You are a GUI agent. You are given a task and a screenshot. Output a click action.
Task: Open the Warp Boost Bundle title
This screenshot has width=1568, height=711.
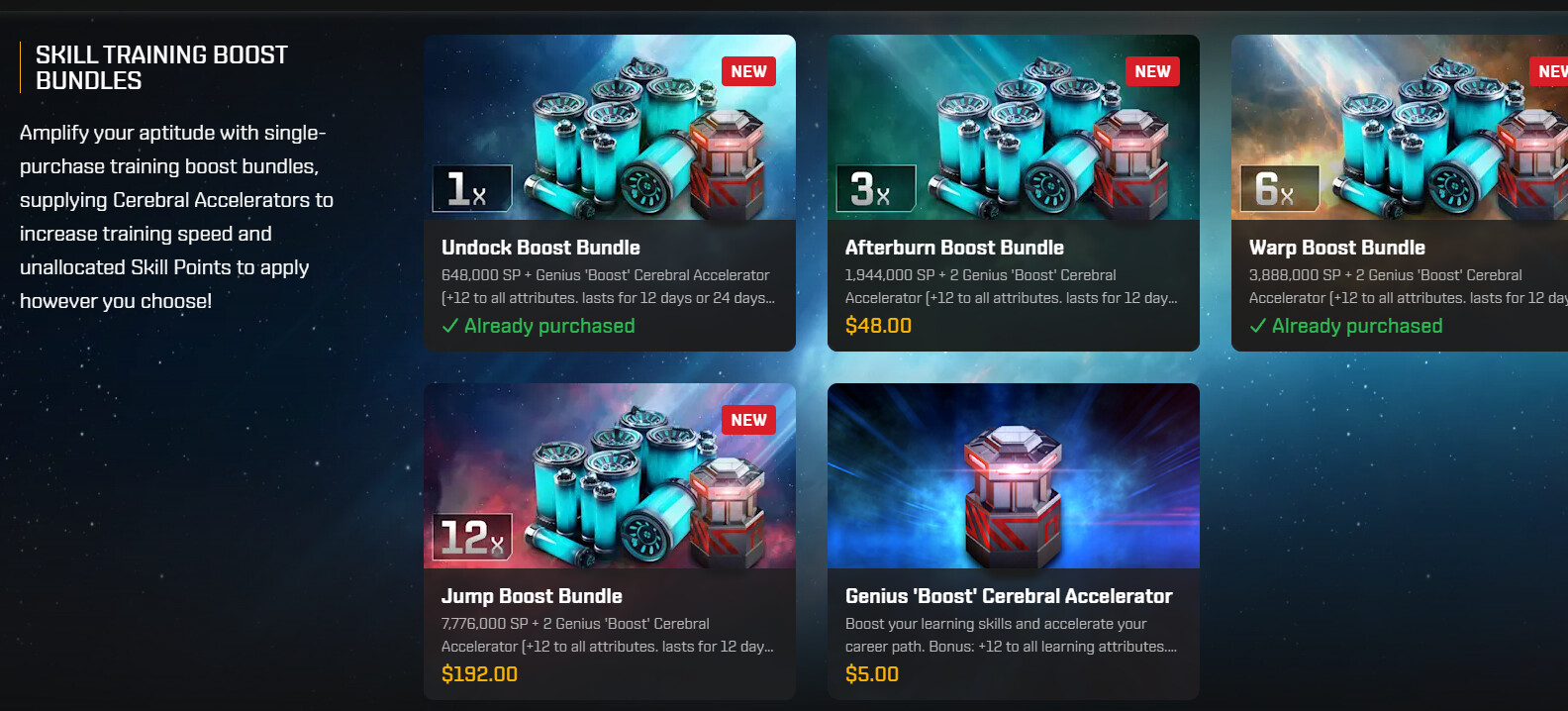pyautogui.click(x=1337, y=248)
